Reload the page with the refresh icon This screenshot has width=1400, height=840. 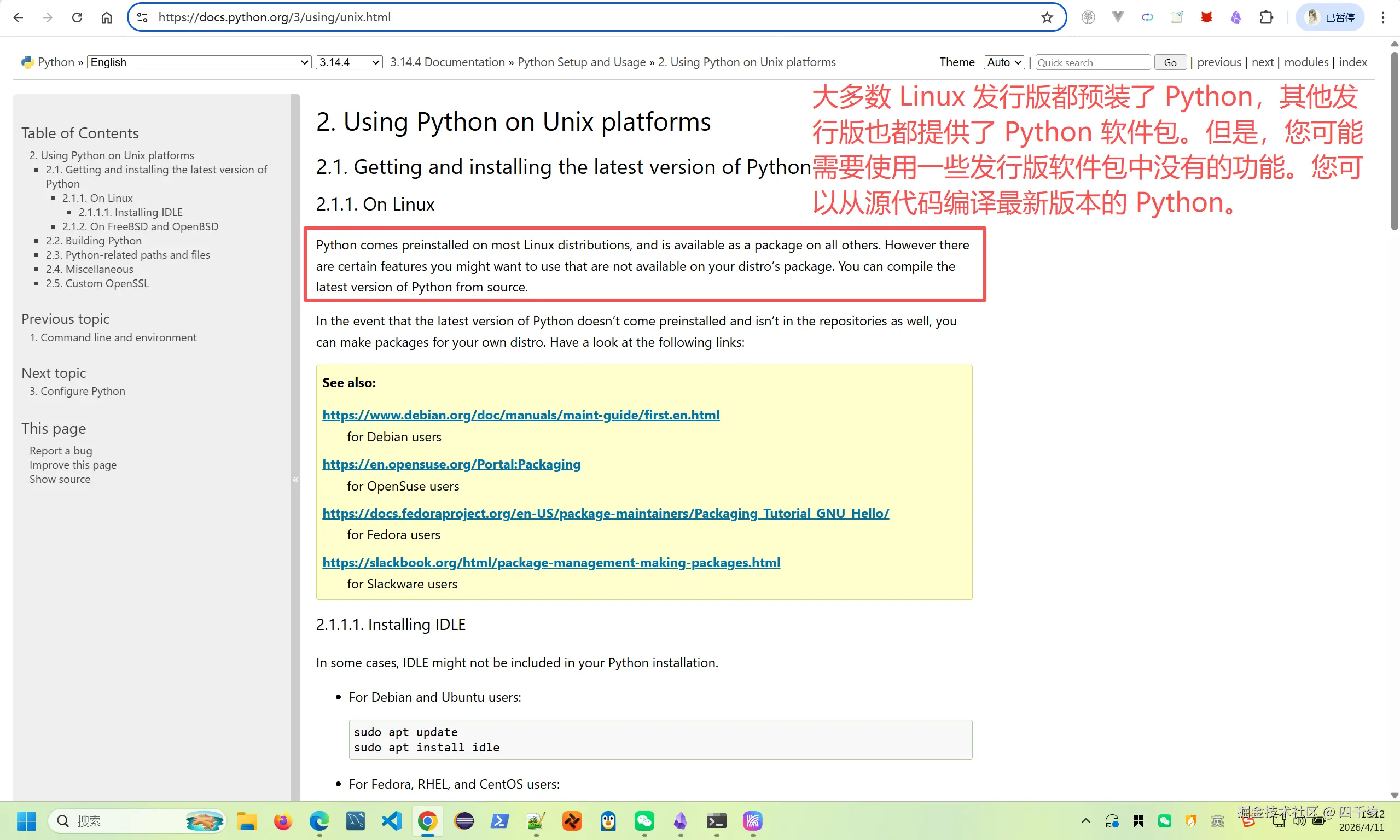point(77,17)
